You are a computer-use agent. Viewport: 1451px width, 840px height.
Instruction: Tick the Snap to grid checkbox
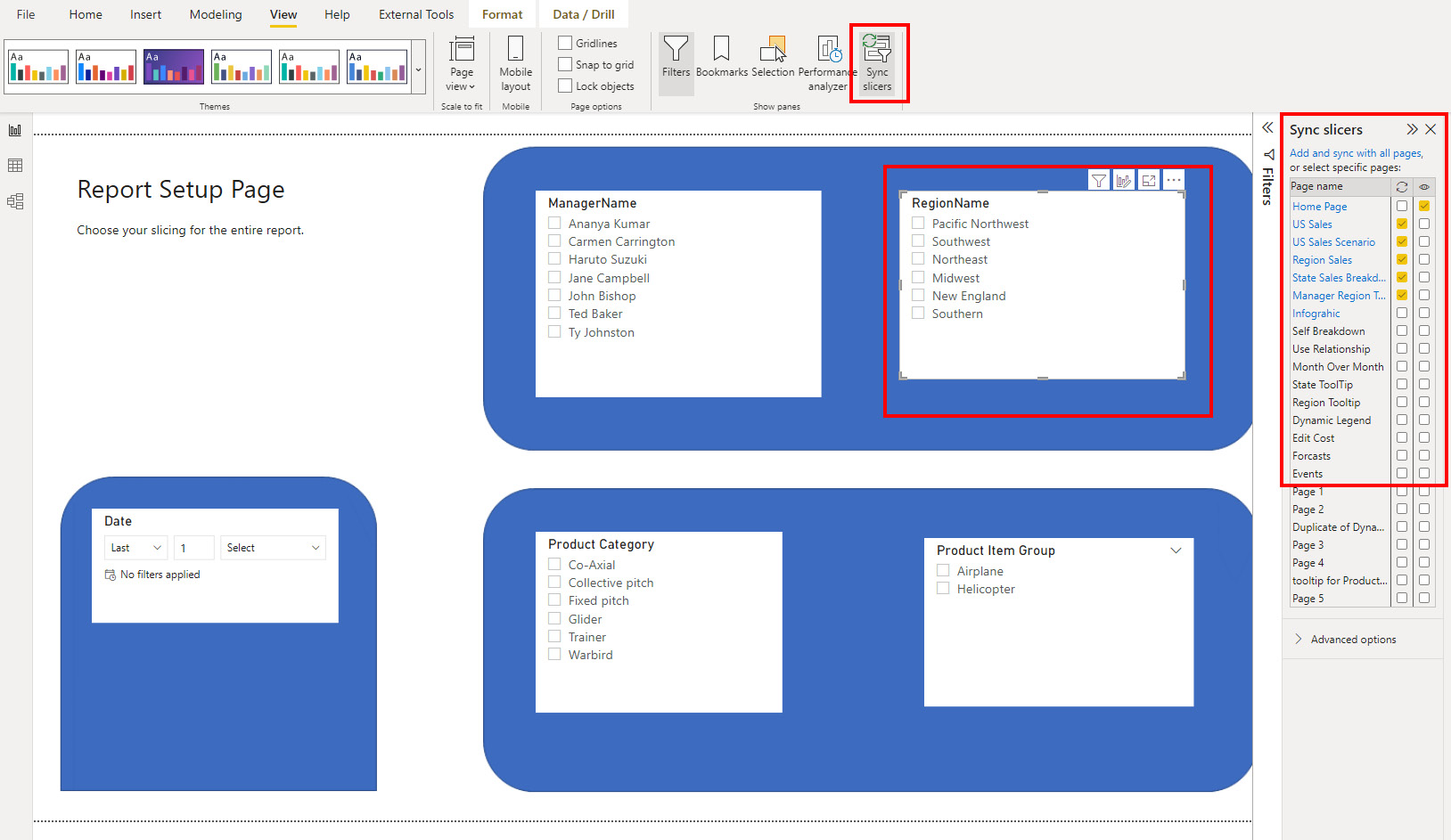point(565,64)
